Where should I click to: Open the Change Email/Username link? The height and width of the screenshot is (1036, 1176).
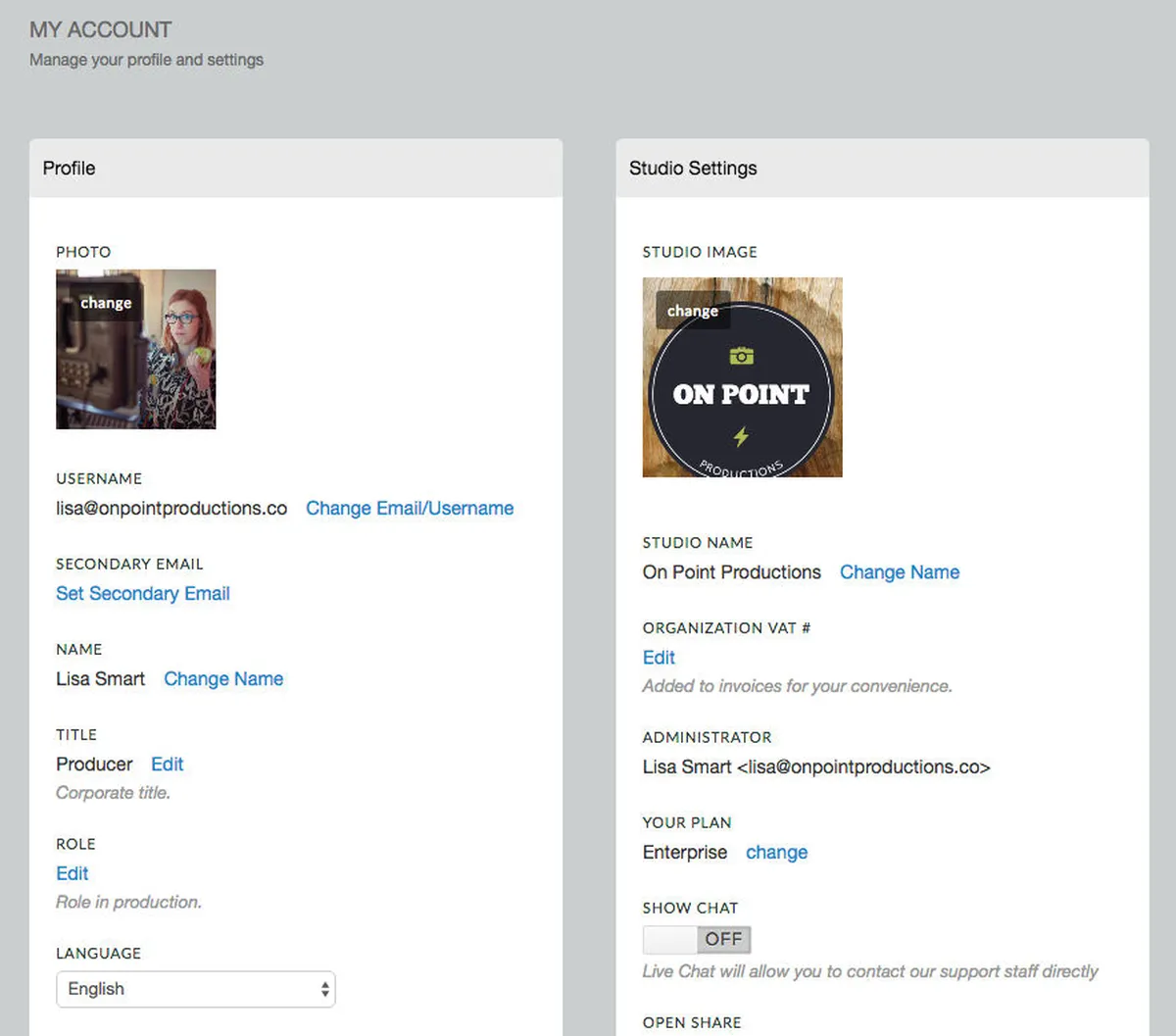point(410,508)
